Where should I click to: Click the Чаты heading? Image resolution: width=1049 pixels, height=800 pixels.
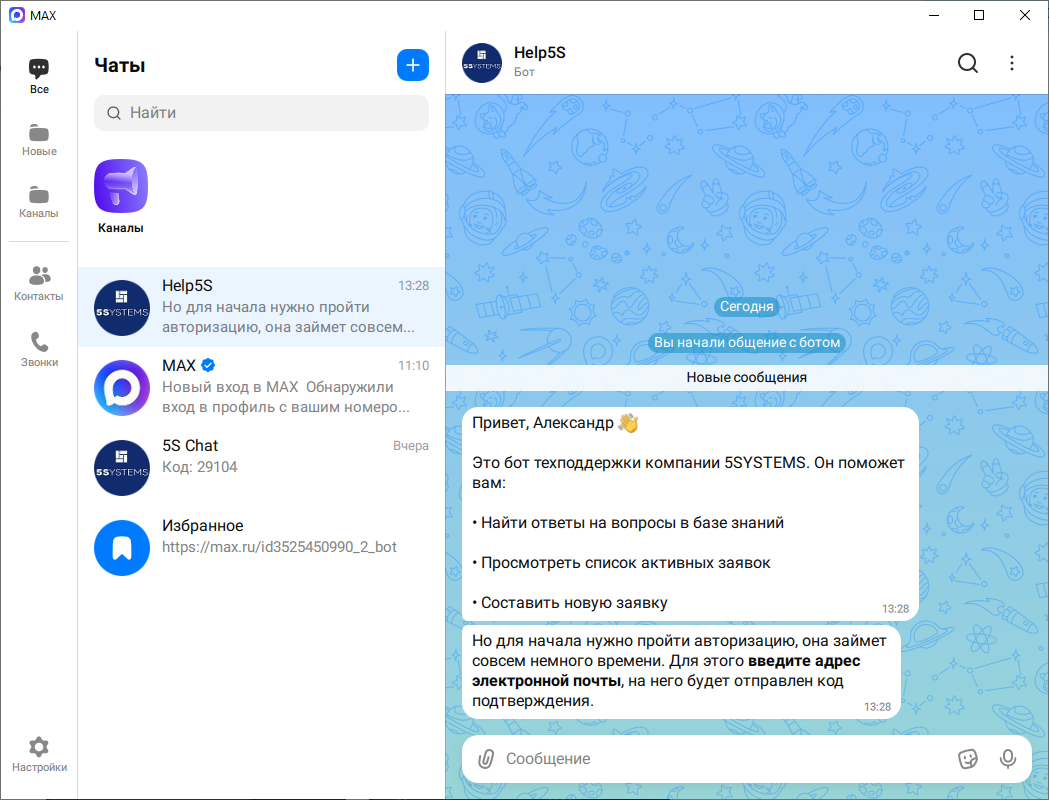click(120, 66)
